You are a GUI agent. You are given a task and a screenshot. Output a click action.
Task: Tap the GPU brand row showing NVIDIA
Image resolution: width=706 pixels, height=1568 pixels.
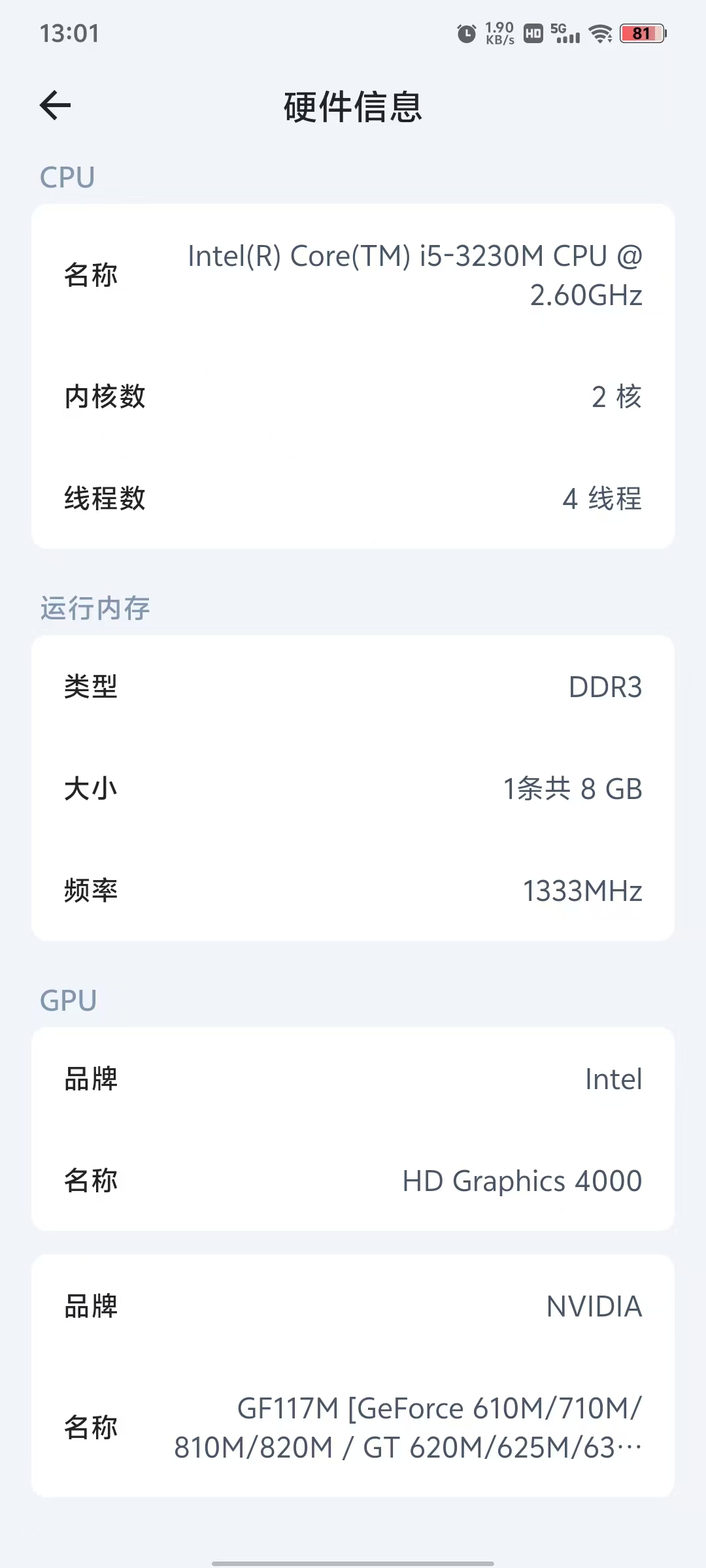[x=353, y=1306]
